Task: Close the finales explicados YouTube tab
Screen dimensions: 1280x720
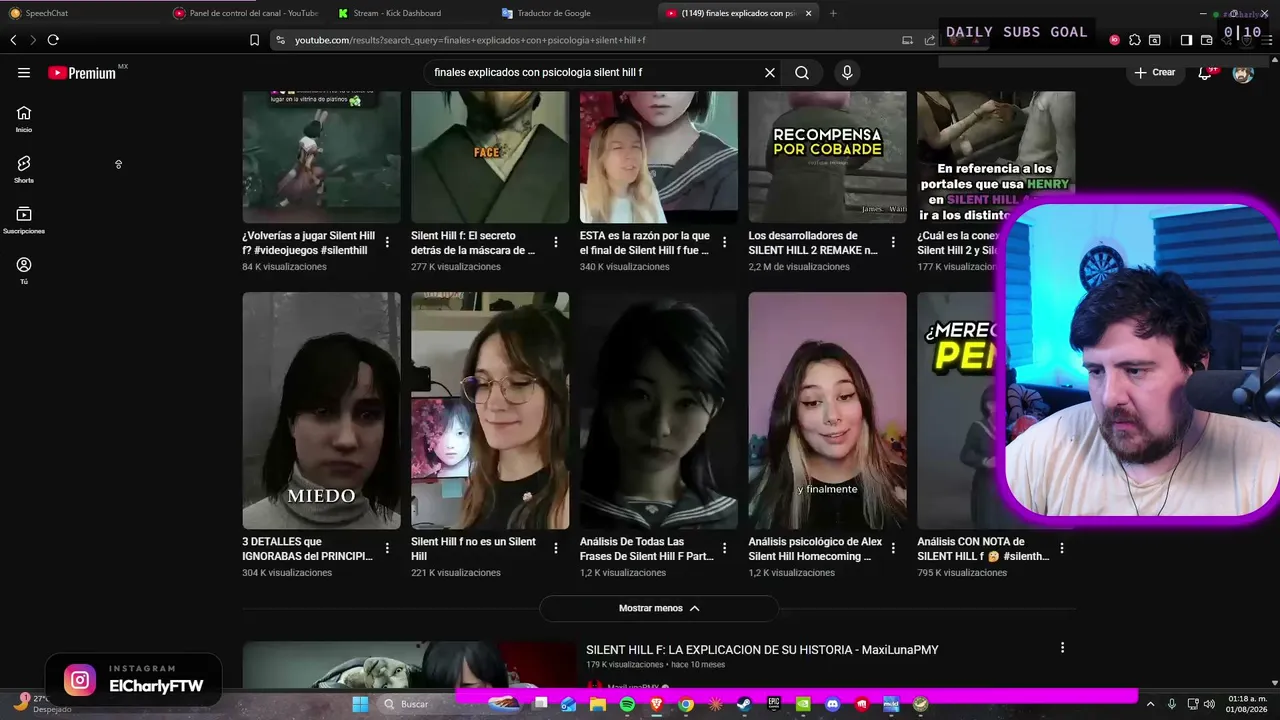Action: 809,13
